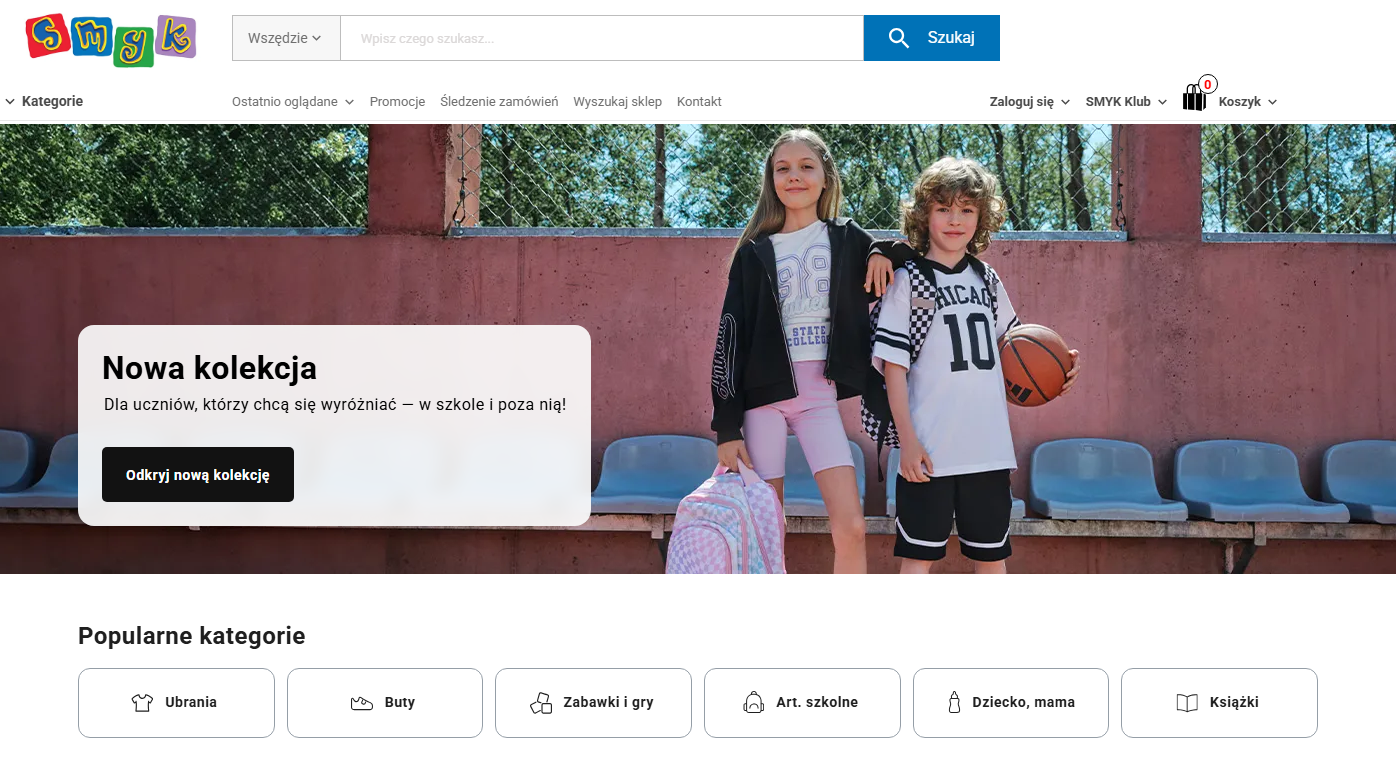Click the SMYK logo
The width and height of the screenshot is (1396, 772).
click(x=110, y=39)
